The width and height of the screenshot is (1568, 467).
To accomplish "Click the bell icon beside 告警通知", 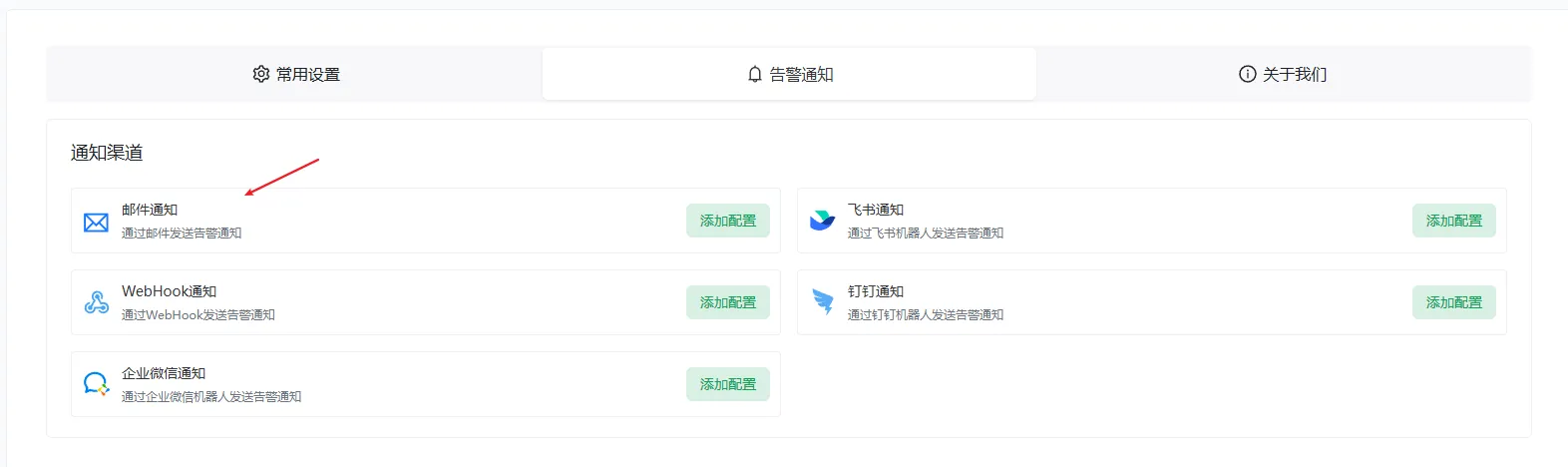I will point(755,74).
